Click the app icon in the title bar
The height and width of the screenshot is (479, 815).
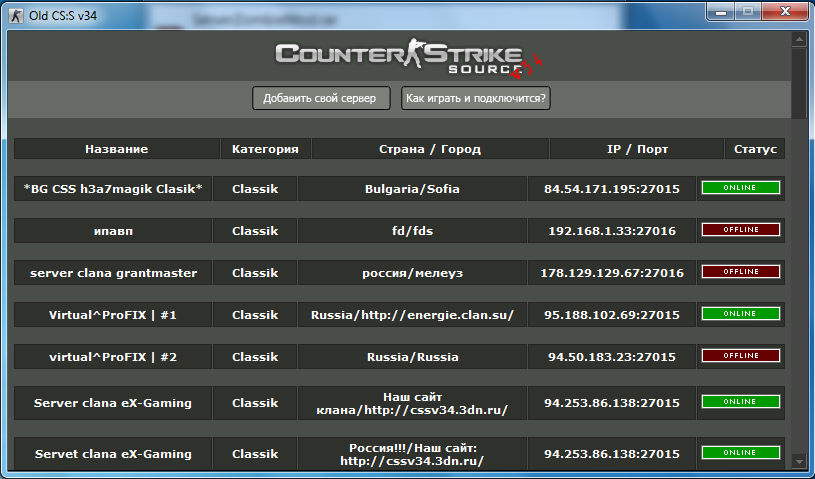(15, 11)
